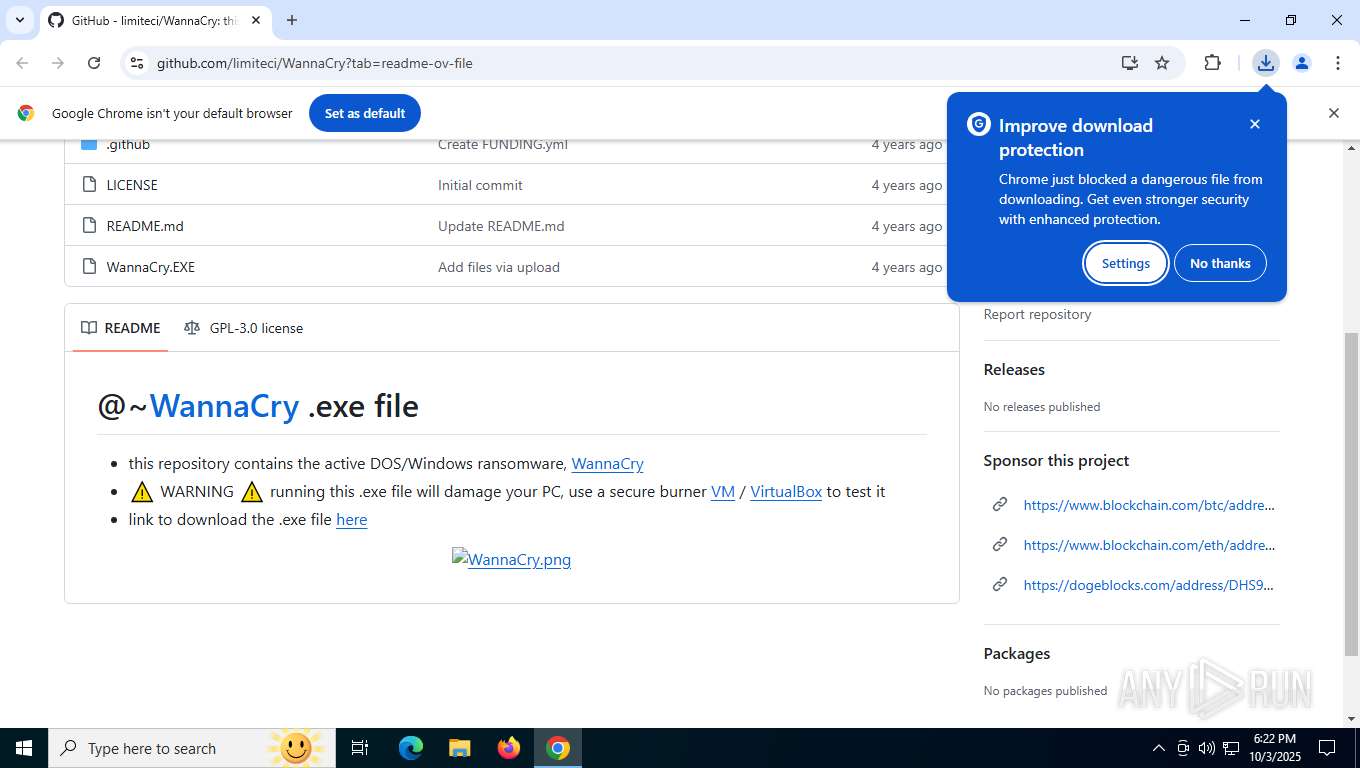This screenshot has width=1360, height=768.
Task: Click the WannaCry.png image
Action: pyautogui.click(x=512, y=559)
